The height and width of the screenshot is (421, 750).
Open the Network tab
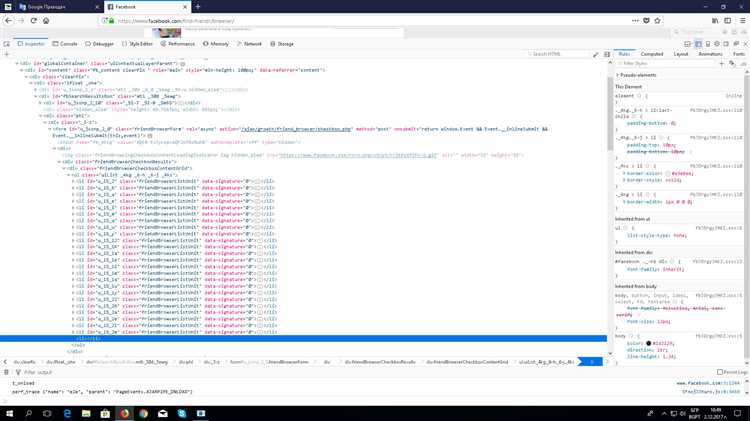249,44
